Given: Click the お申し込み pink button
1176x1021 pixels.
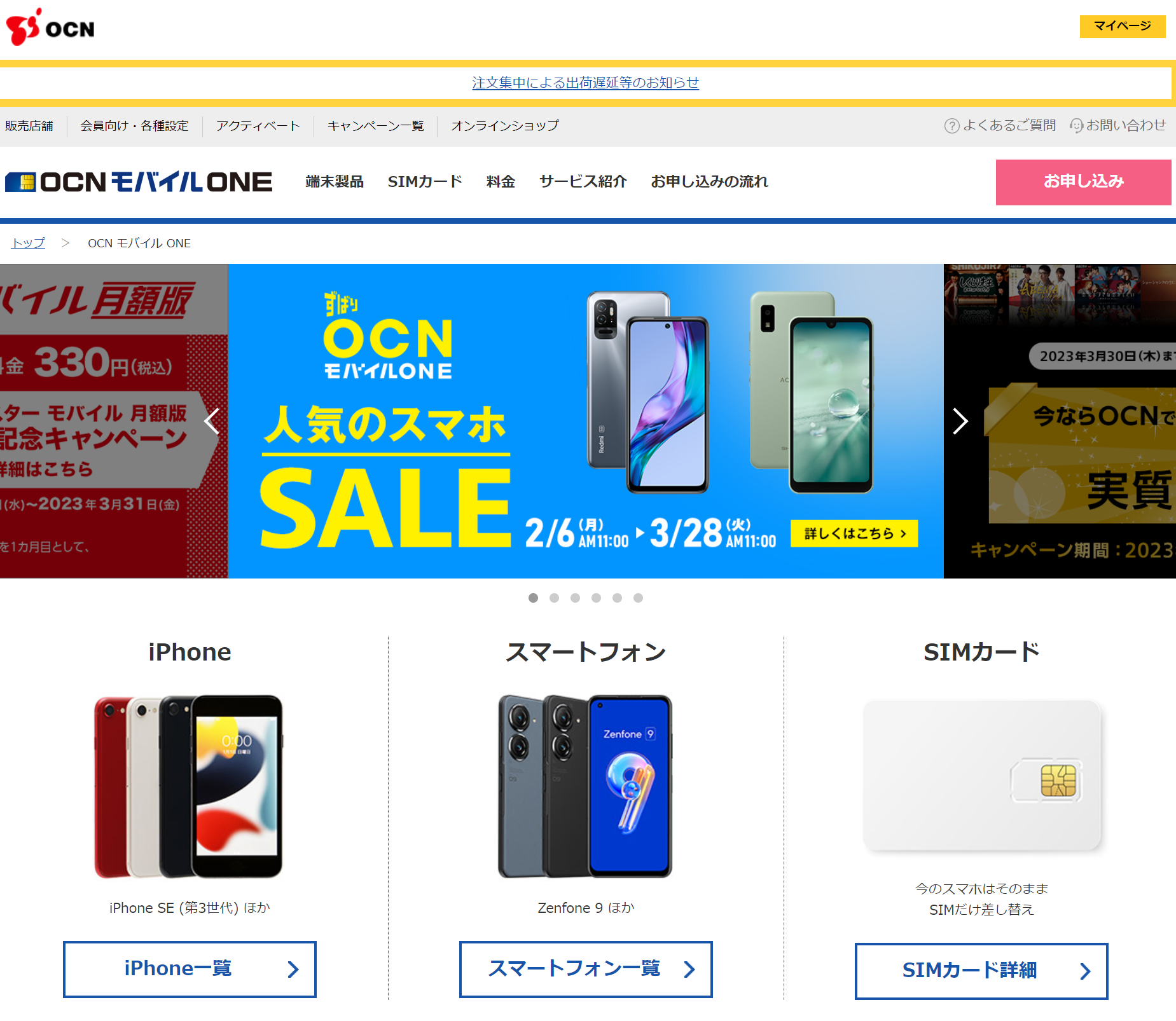Looking at the screenshot, I should 1083,182.
